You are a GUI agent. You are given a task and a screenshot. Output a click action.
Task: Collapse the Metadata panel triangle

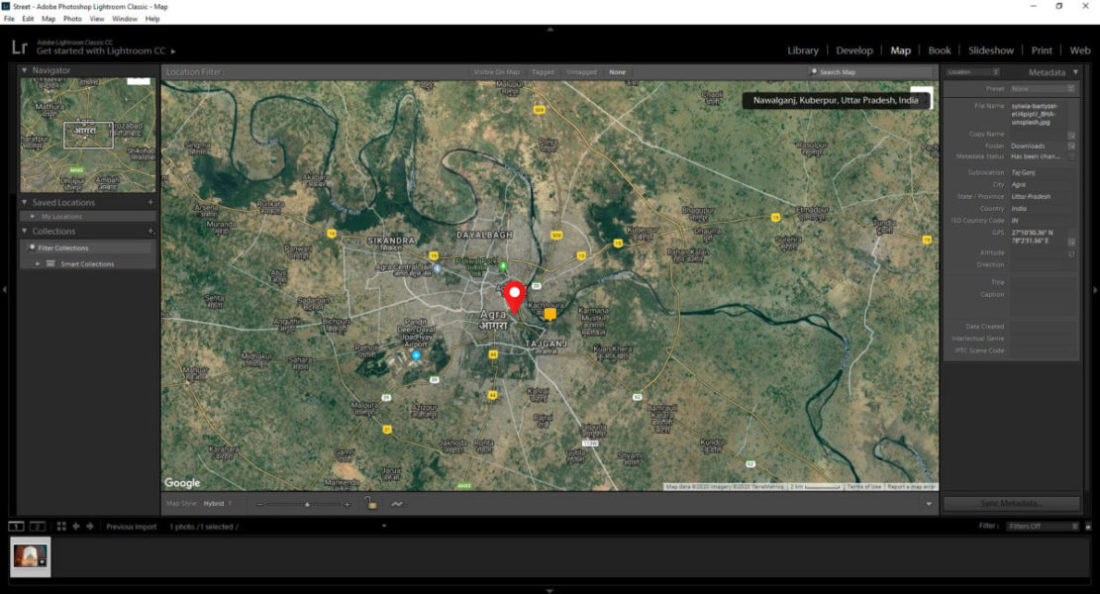(1075, 72)
